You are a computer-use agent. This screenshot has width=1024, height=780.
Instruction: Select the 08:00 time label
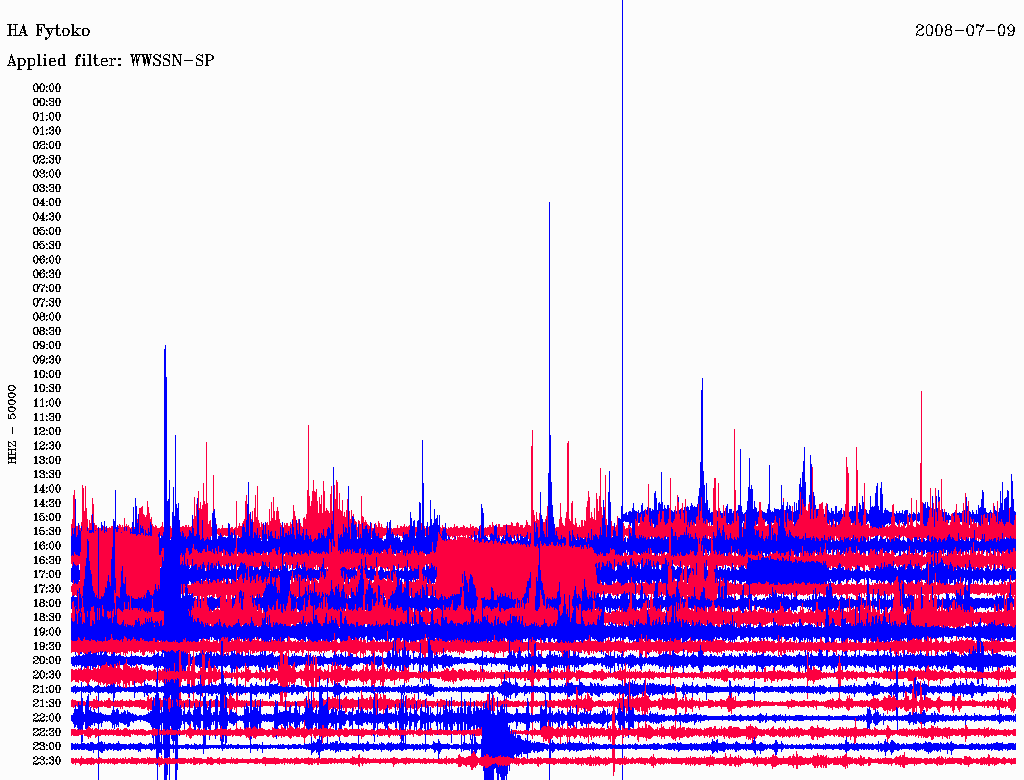46,317
